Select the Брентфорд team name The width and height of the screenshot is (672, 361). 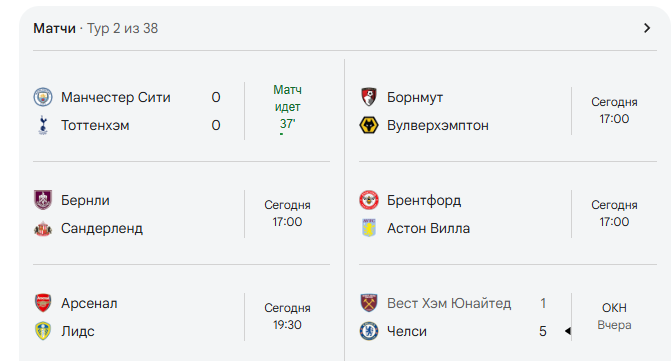pyautogui.click(x=424, y=201)
